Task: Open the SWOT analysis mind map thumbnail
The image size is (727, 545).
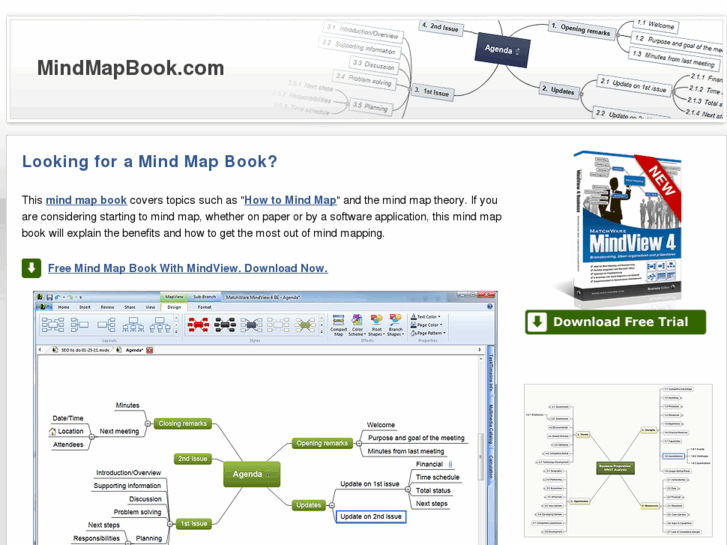Action: (618, 460)
